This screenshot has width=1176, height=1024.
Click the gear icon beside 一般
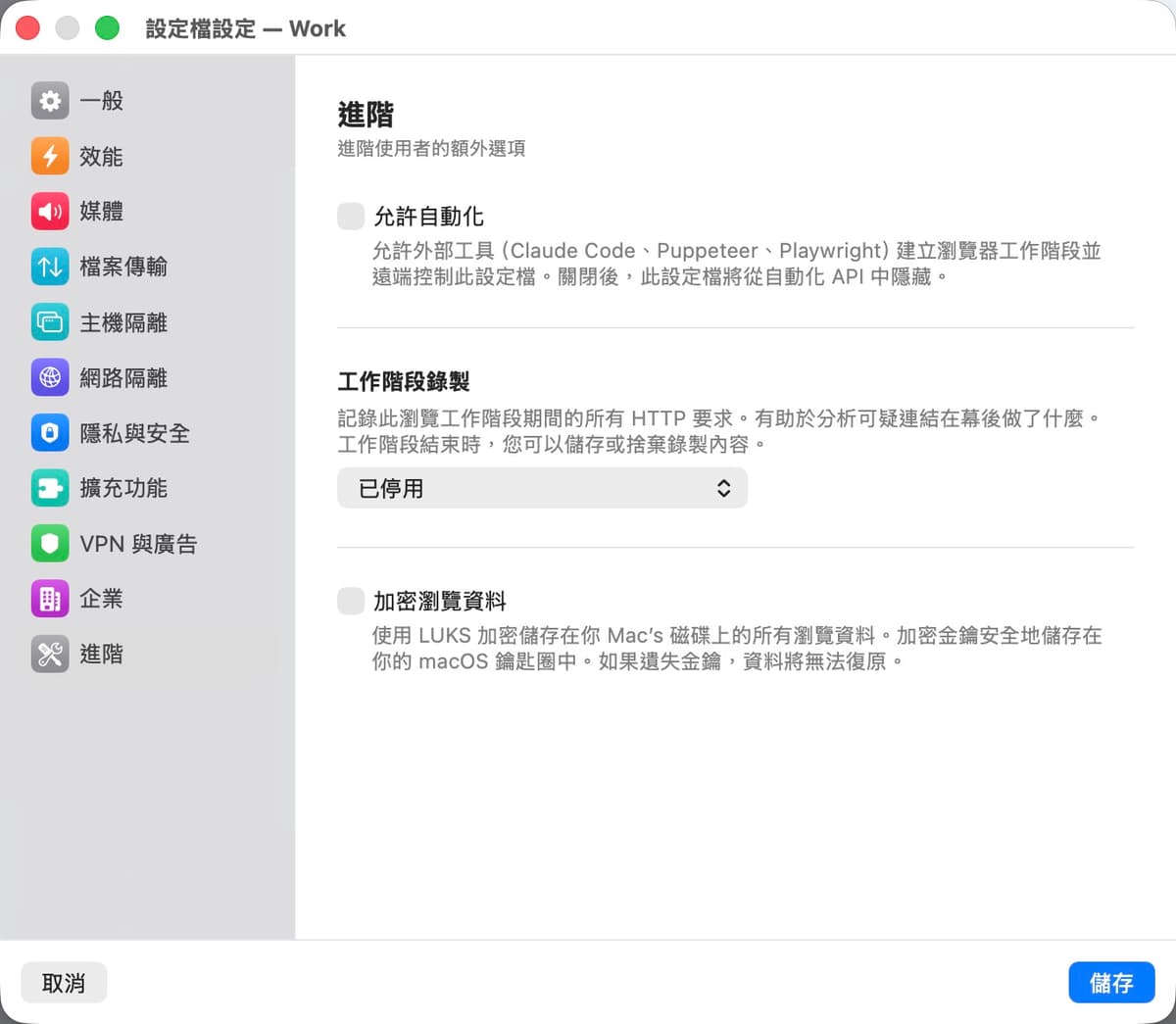pos(50,100)
